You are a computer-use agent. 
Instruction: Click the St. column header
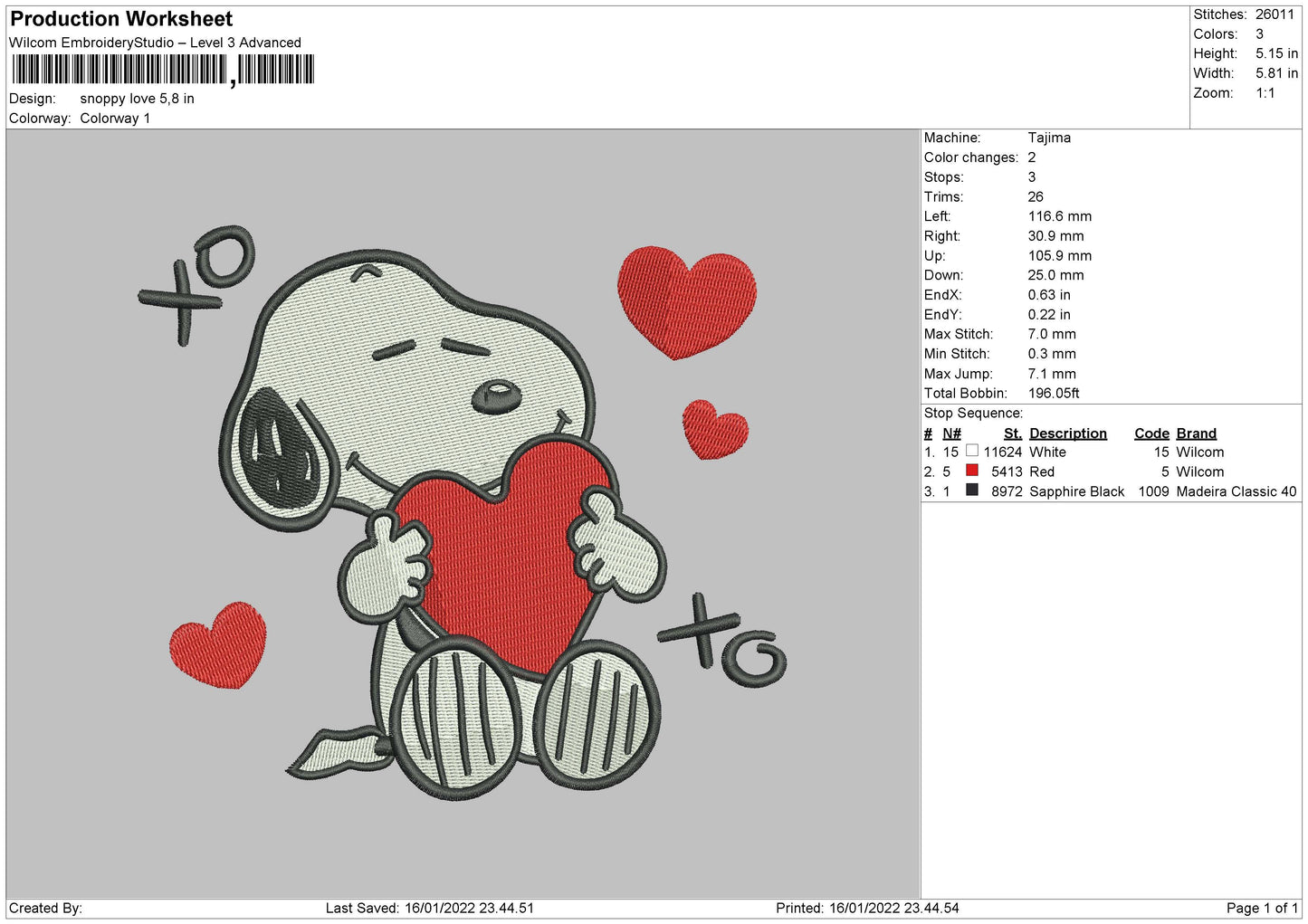tap(1012, 433)
